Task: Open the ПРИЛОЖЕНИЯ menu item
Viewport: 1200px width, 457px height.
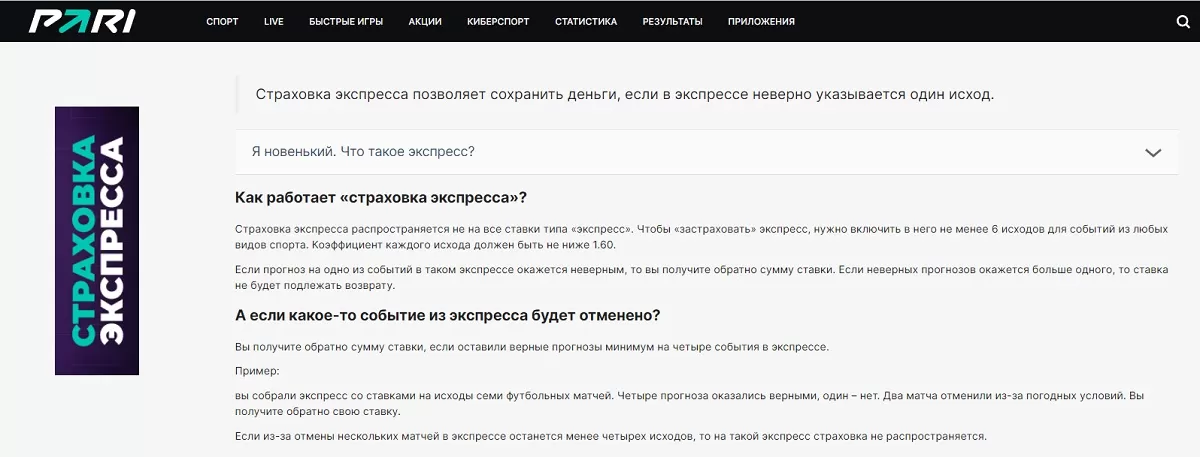Action: (x=761, y=21)
